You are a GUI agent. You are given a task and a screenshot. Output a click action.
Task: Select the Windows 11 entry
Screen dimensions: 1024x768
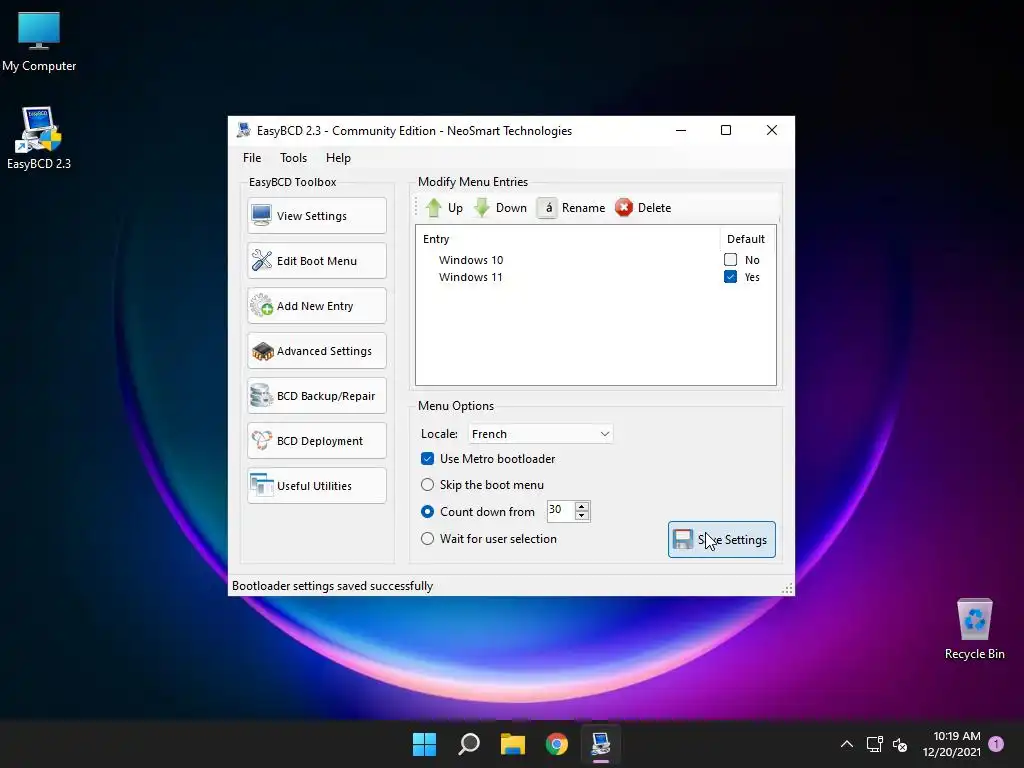[471, 277]
